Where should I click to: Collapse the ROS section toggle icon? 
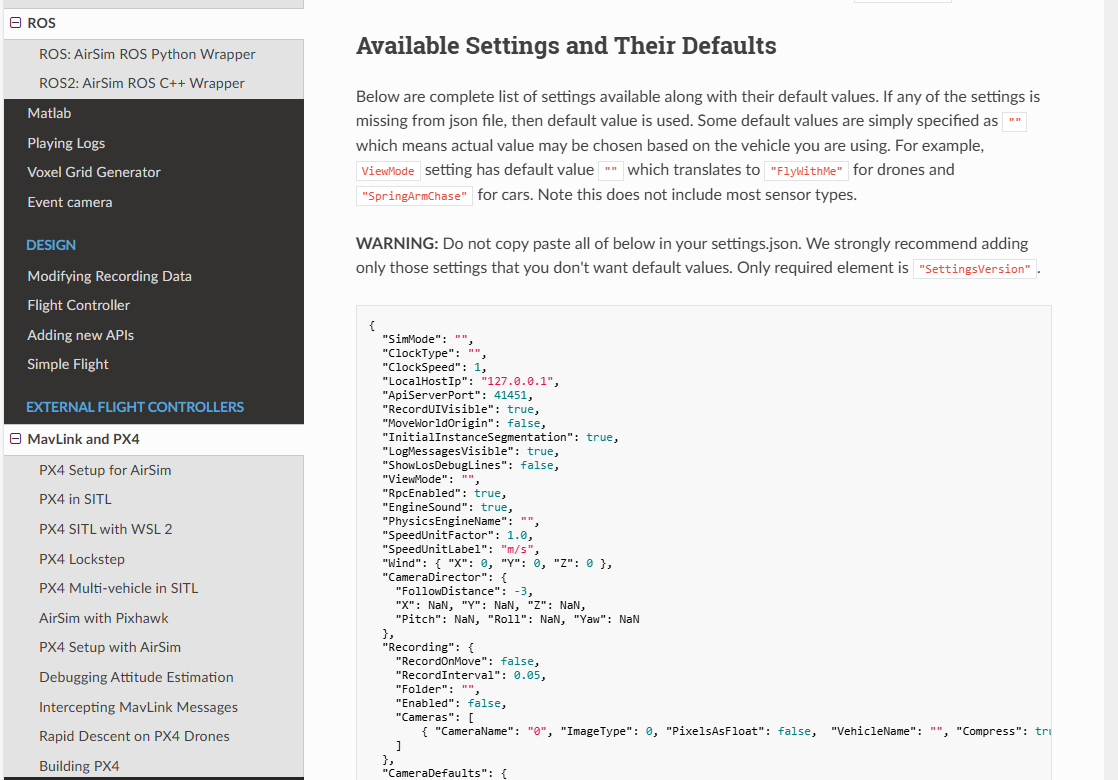click(15, 23)
